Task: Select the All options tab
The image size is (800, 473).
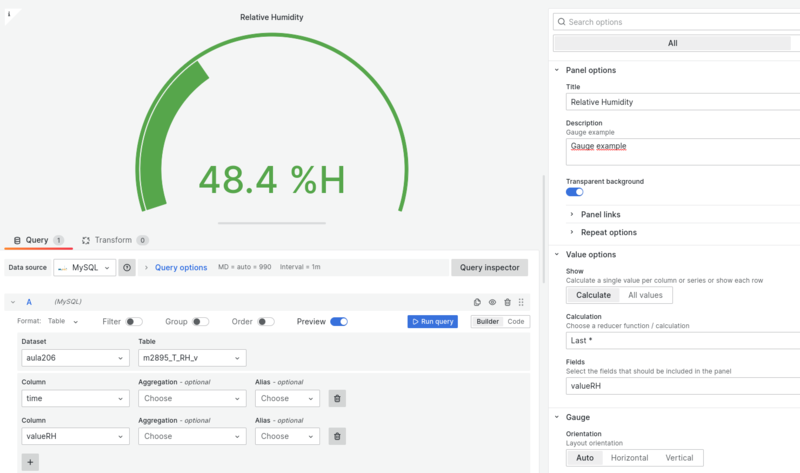Action: 672,43
